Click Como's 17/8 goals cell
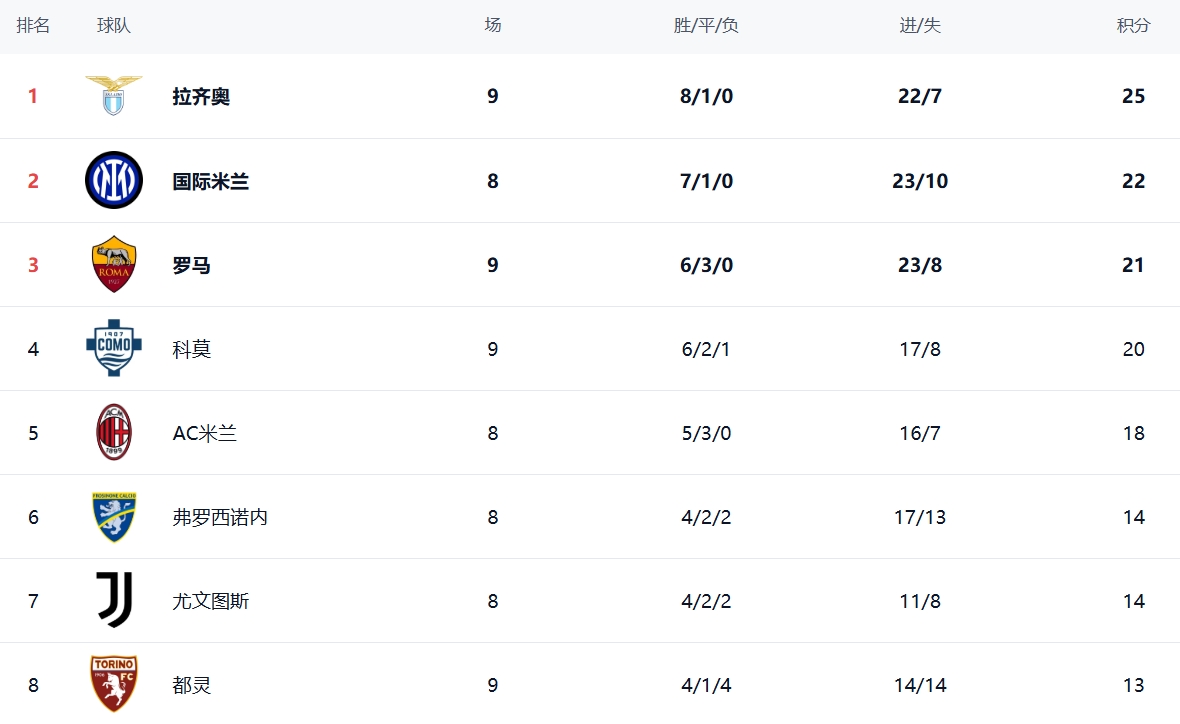The width and height of the screenshot is (1180, 724). click(920, 349)
